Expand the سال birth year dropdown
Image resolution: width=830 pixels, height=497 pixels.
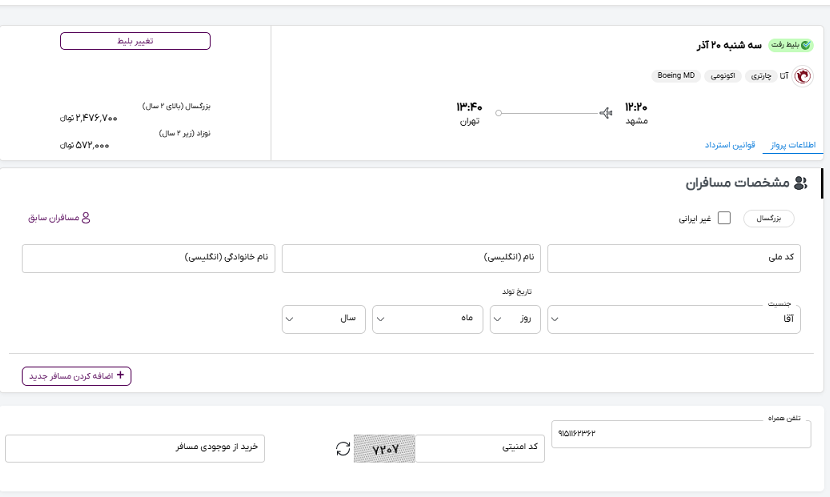tap(324, 319)
